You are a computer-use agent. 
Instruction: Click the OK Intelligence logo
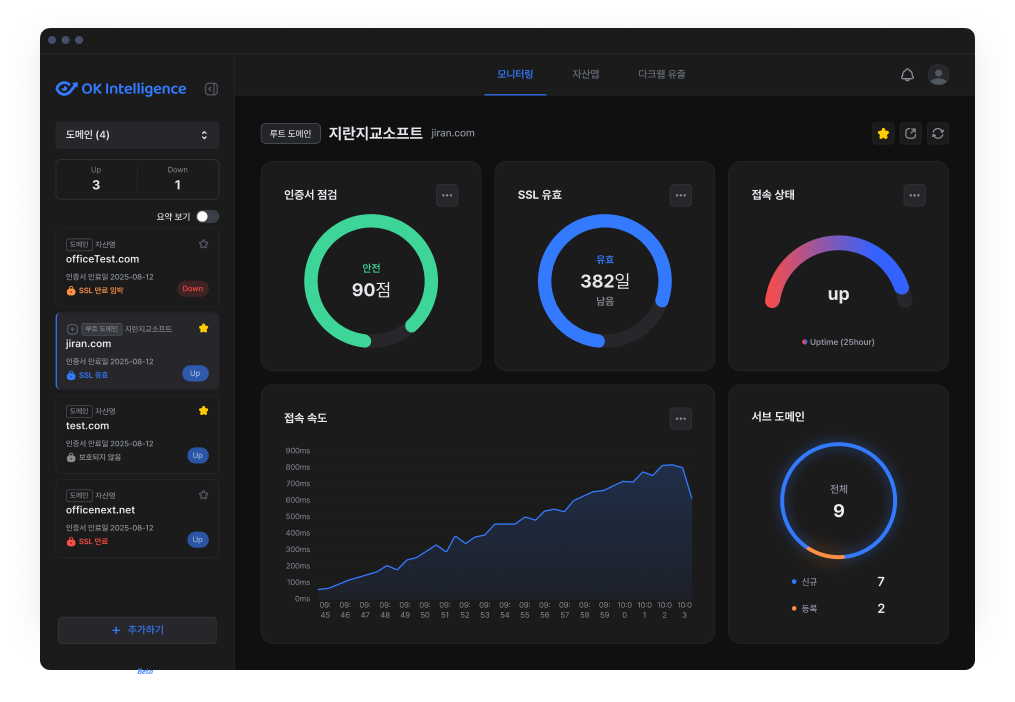tap(121, 89)
